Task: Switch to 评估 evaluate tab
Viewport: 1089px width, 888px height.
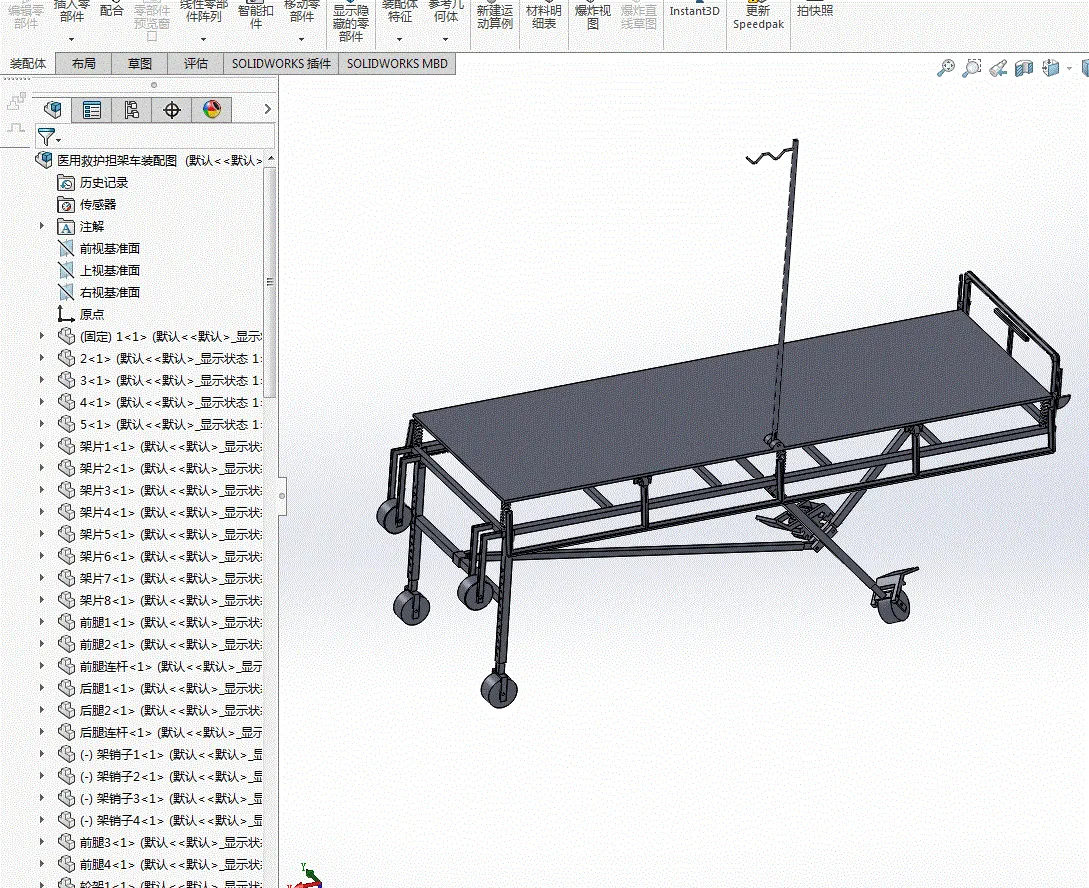Action: click(196, 63)
